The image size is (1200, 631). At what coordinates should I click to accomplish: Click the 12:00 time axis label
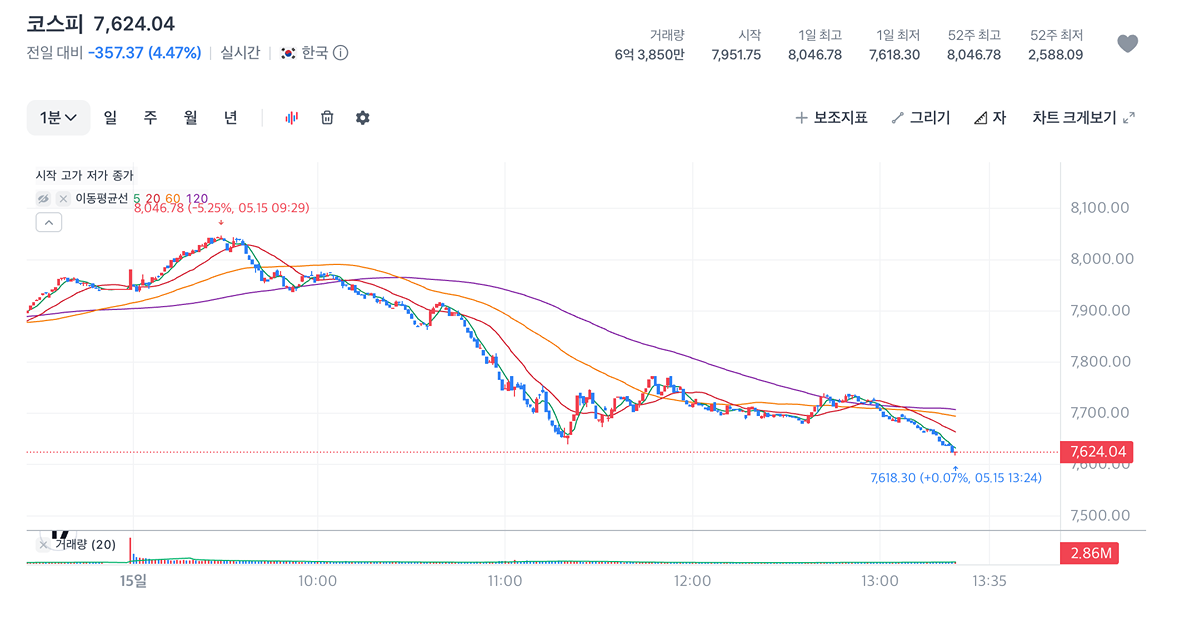692,580
